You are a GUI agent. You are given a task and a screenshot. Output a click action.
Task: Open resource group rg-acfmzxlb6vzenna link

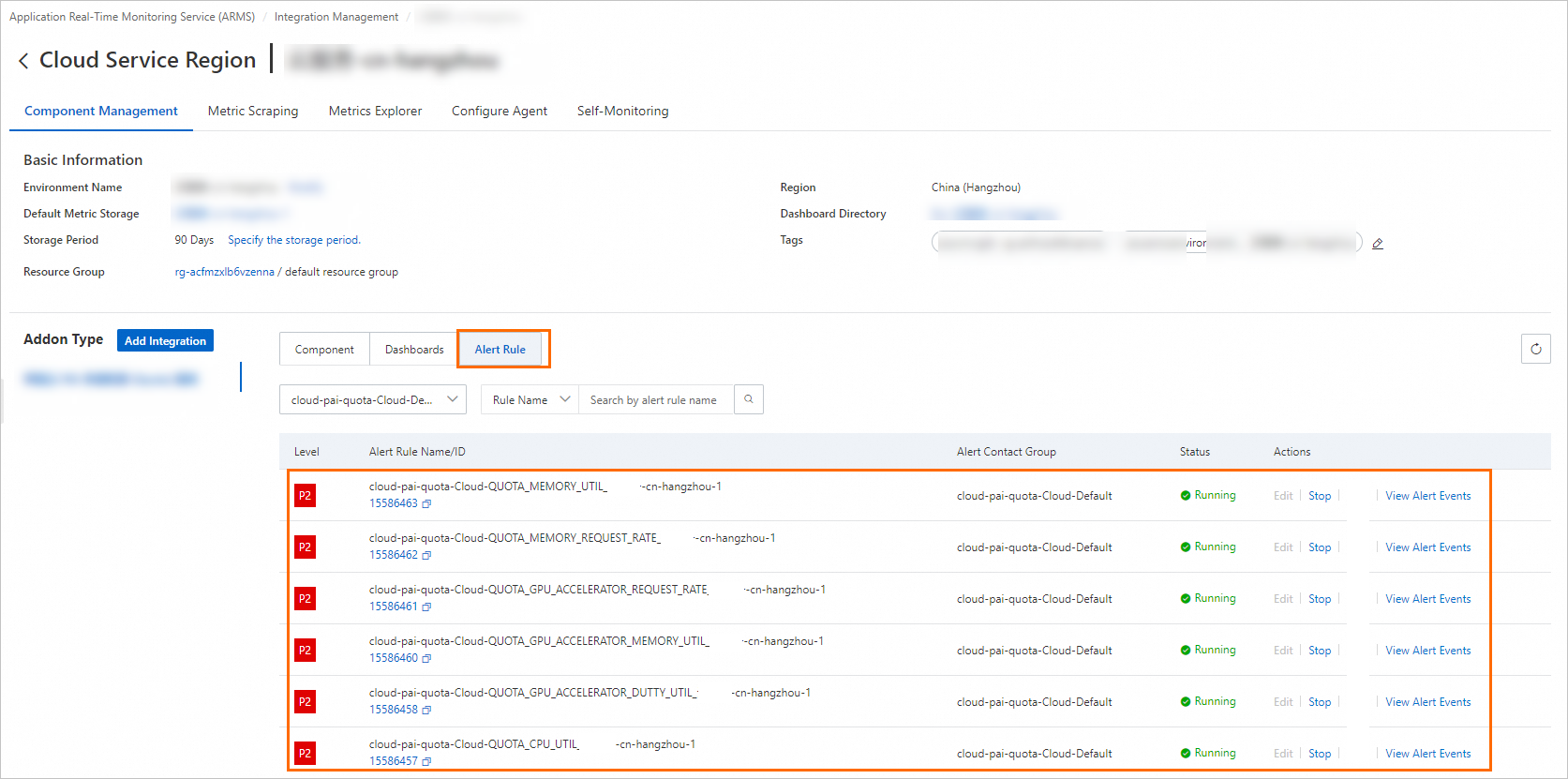(224, 272)
